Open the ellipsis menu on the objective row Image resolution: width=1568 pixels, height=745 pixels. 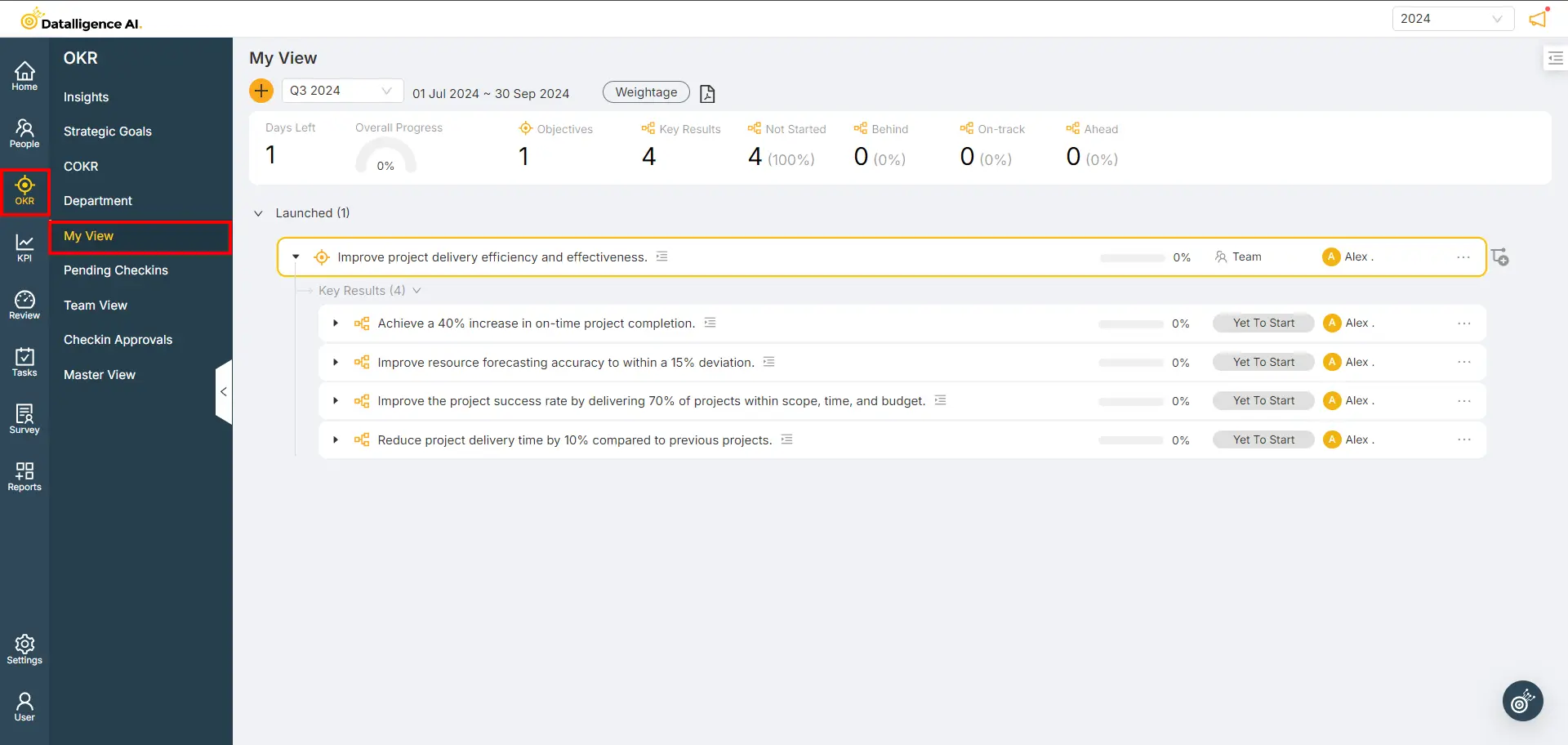click(x=1463, y=257)
